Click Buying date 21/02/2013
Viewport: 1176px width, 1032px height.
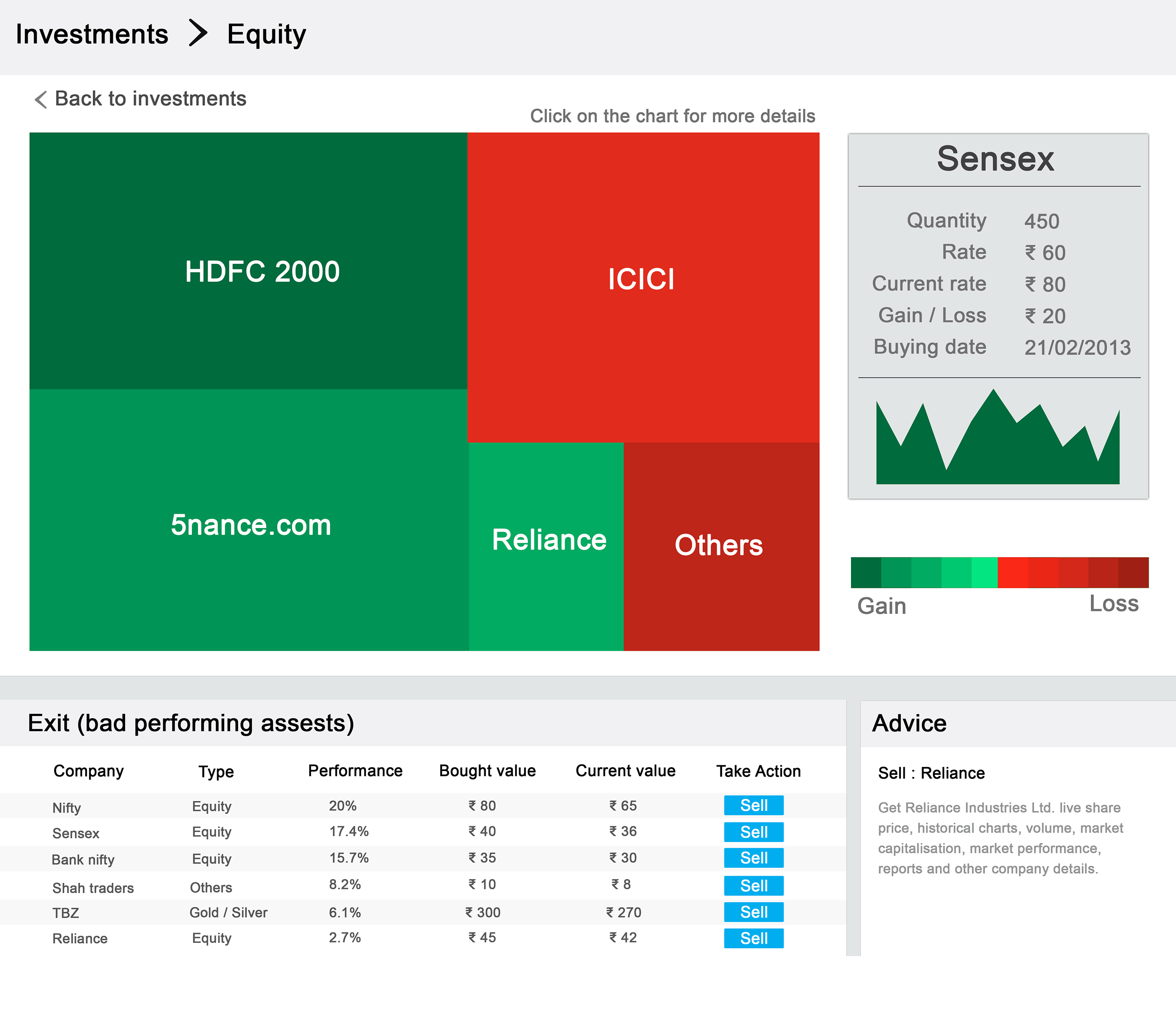[x=1078, y=347]
